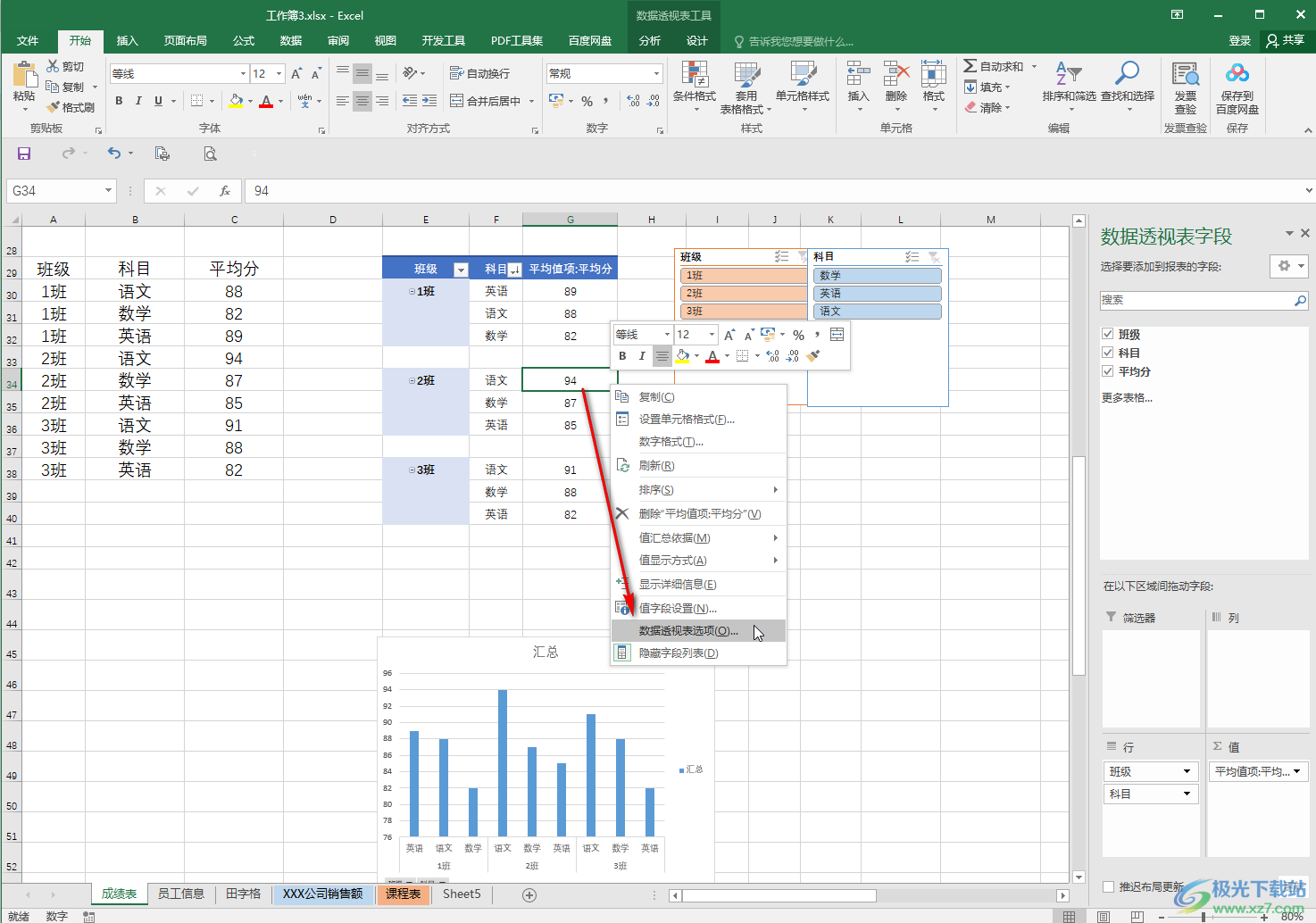Click the Save icon in quick access toolbar
1316x923 pixels.
click(x=24, y=154)
